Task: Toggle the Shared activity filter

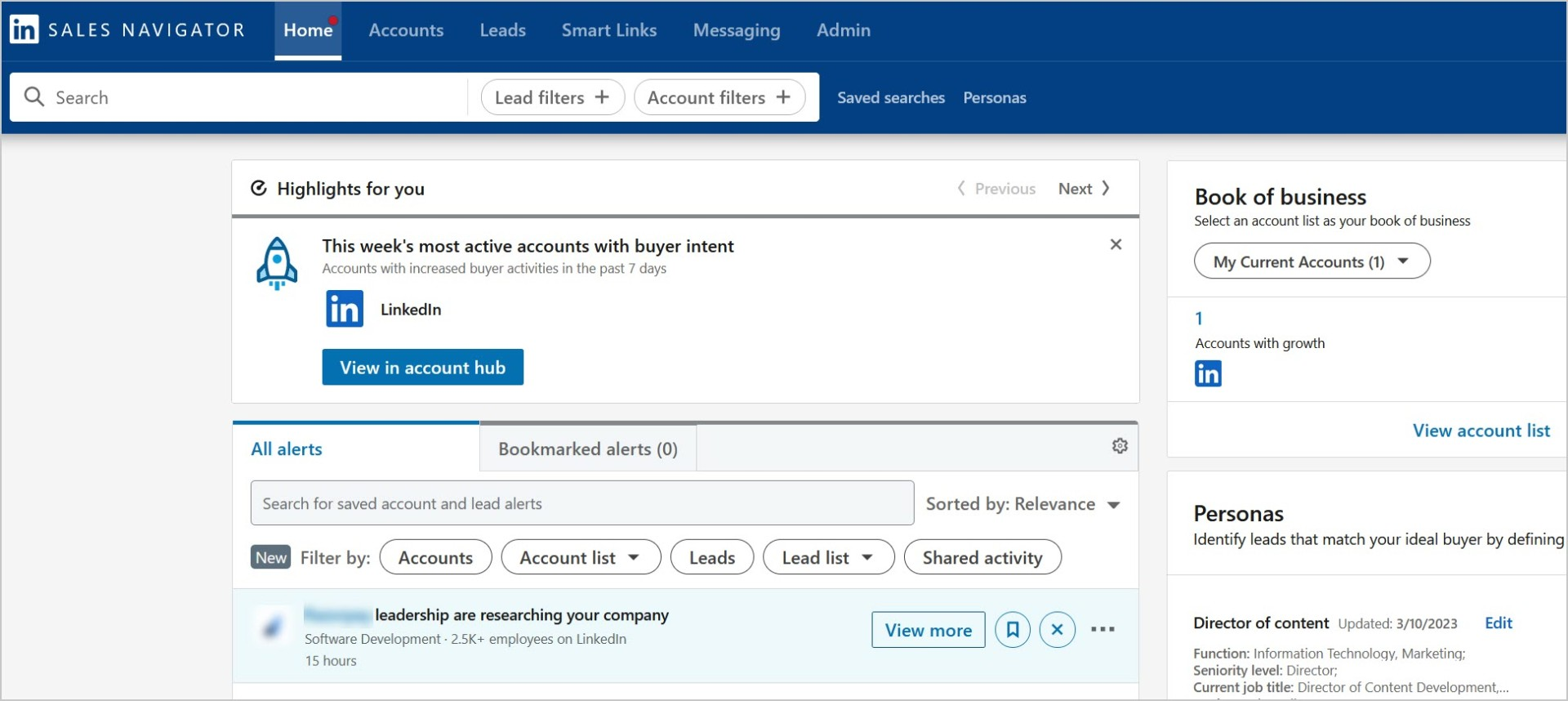Action: coord(982,557)
